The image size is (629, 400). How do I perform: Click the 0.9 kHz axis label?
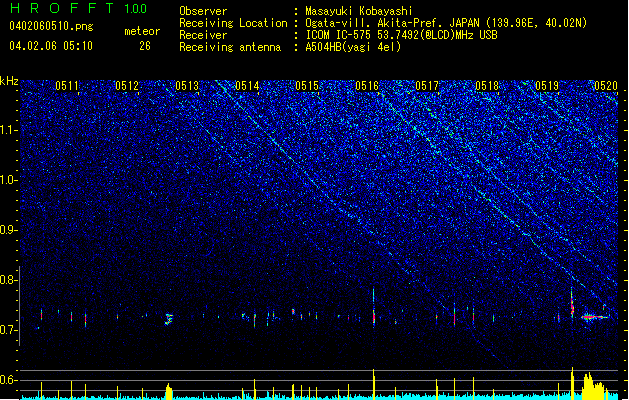tap(9, 230)
